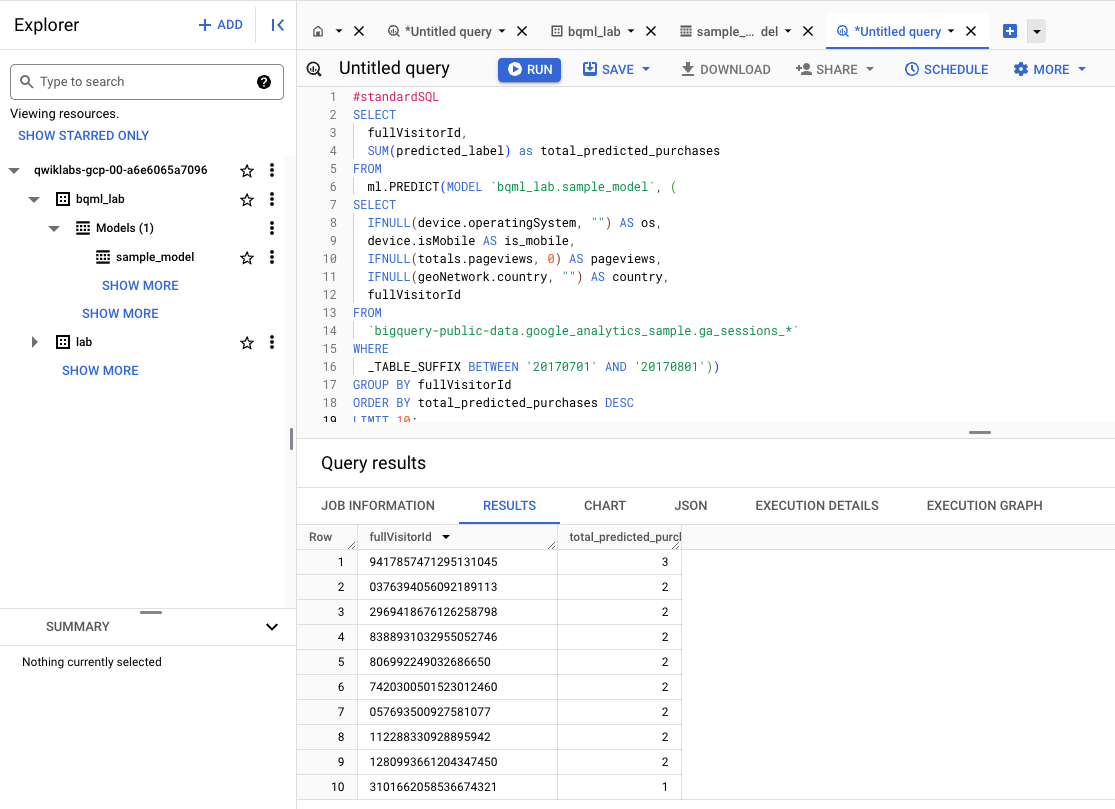
Task: Open actions menu for bqml_lab dataset
Action: coord(272,200)
